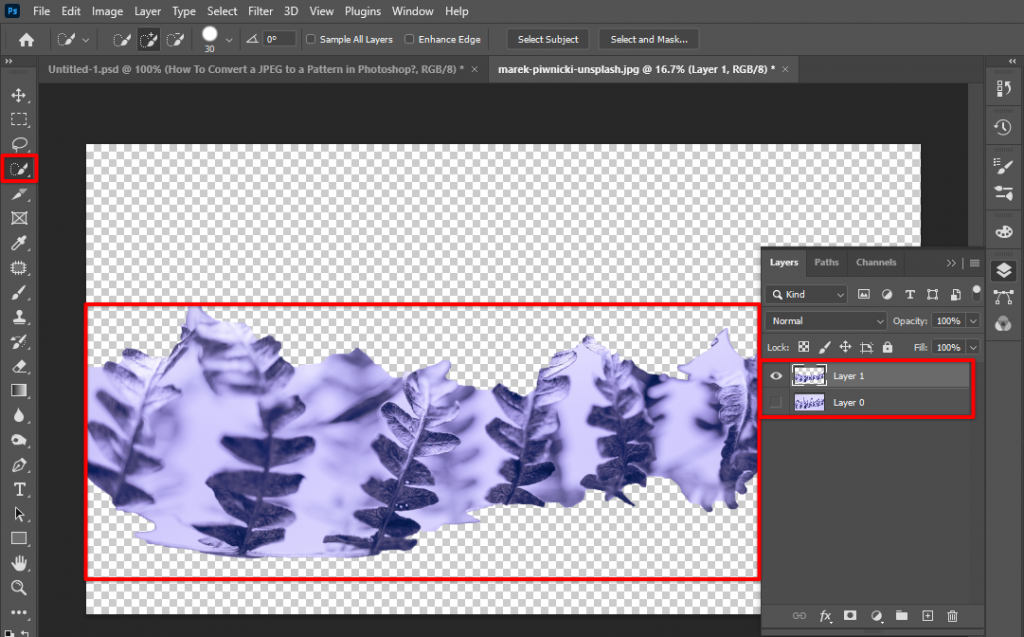The image size is (1024, 637).
Task: Open the Add layer mask icon
Action: [851, 616]
